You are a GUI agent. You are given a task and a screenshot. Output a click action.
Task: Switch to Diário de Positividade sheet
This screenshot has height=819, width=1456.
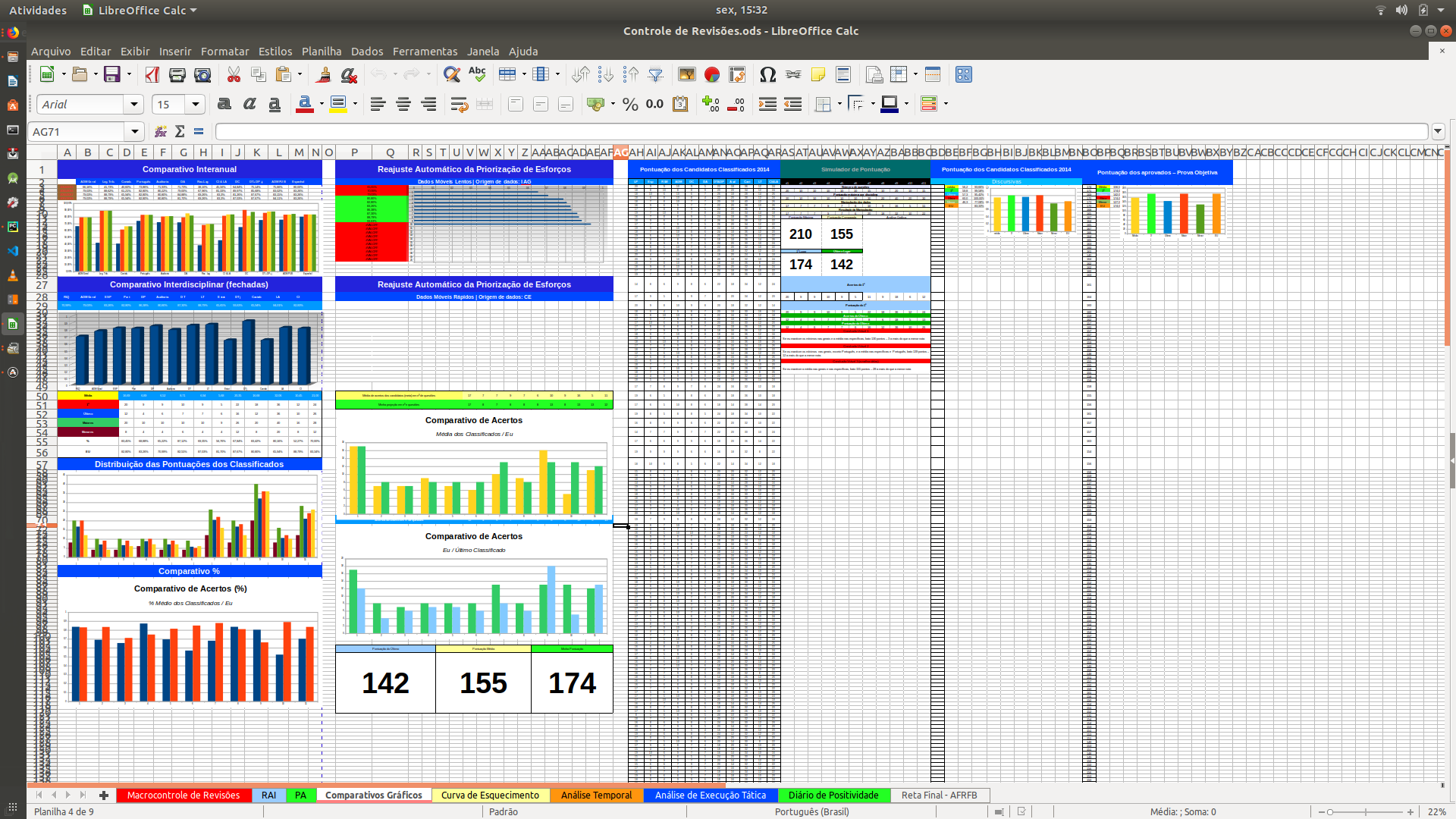[x=833, y=795]
